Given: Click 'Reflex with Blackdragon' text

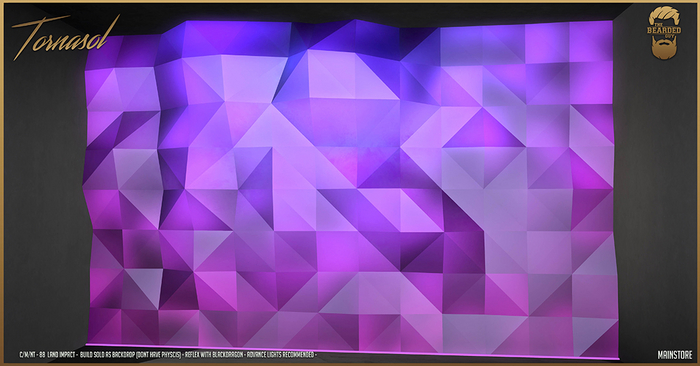Looking at the screenshot, I should coord(214,355).
